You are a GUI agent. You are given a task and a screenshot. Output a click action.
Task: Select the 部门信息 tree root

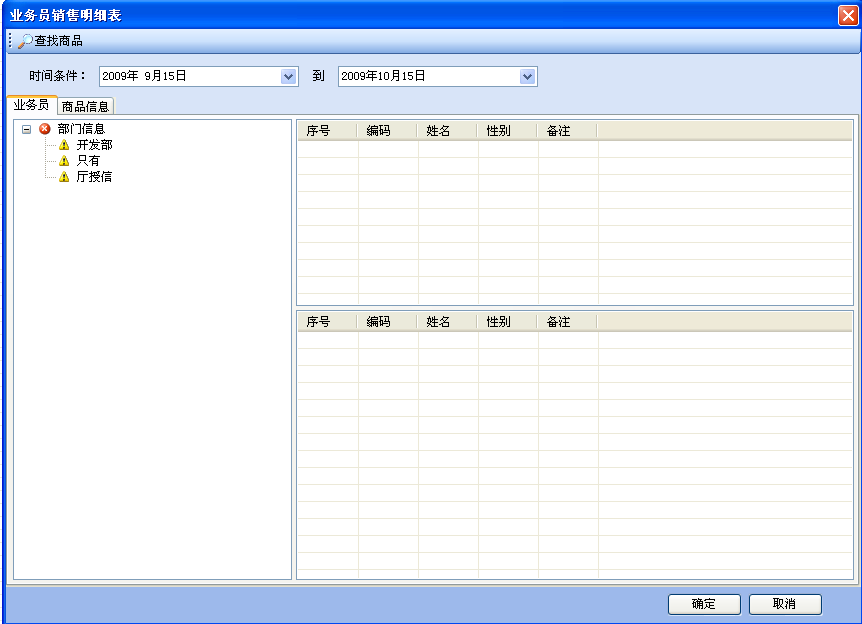81,129
